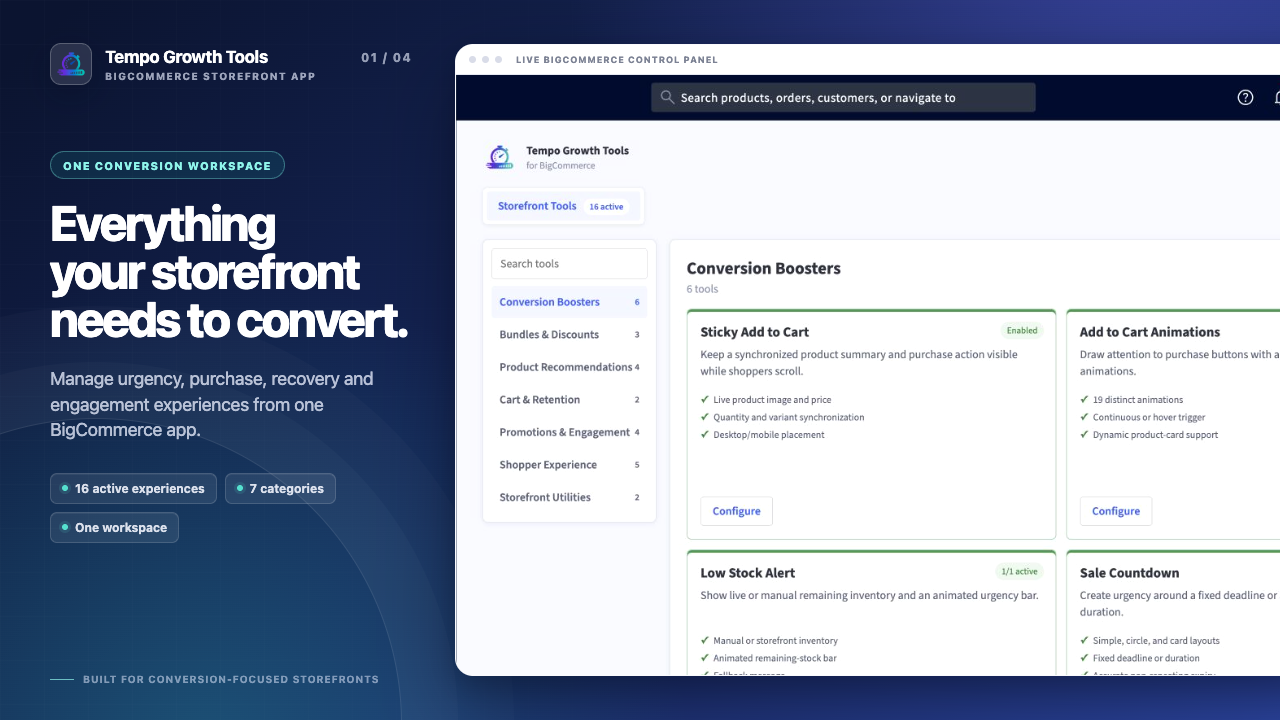Click the Desktop/mobile placement item
This screenshot has width=1280, height=720.
(762, 435)
